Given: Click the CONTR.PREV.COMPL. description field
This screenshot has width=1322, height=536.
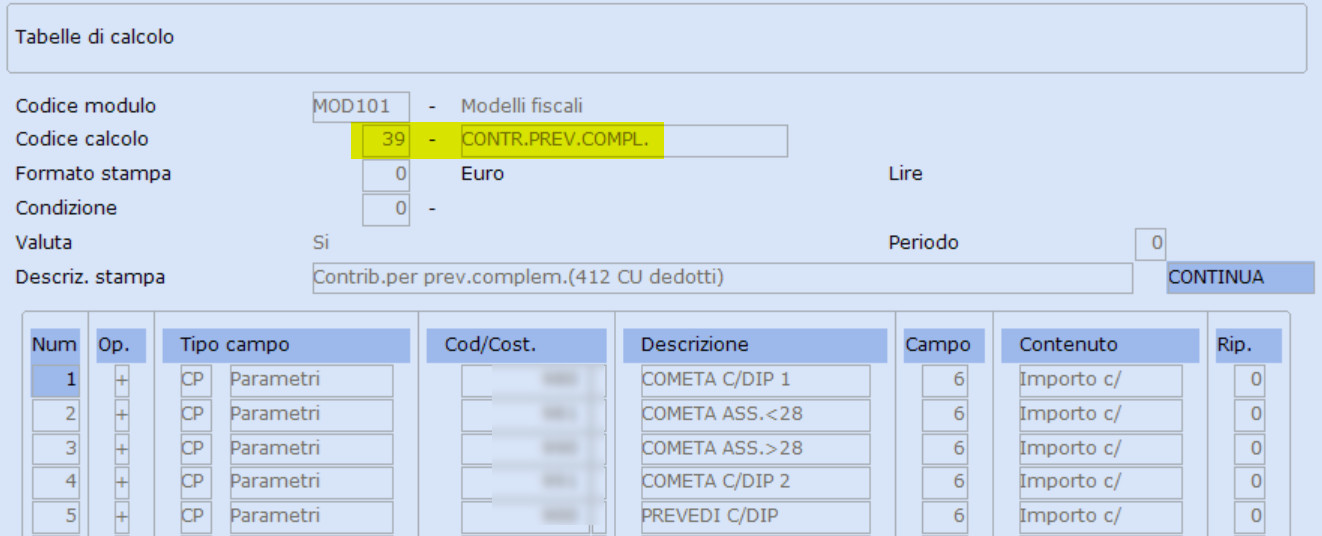Looking at the screenshot, I should tap(623, 141).
